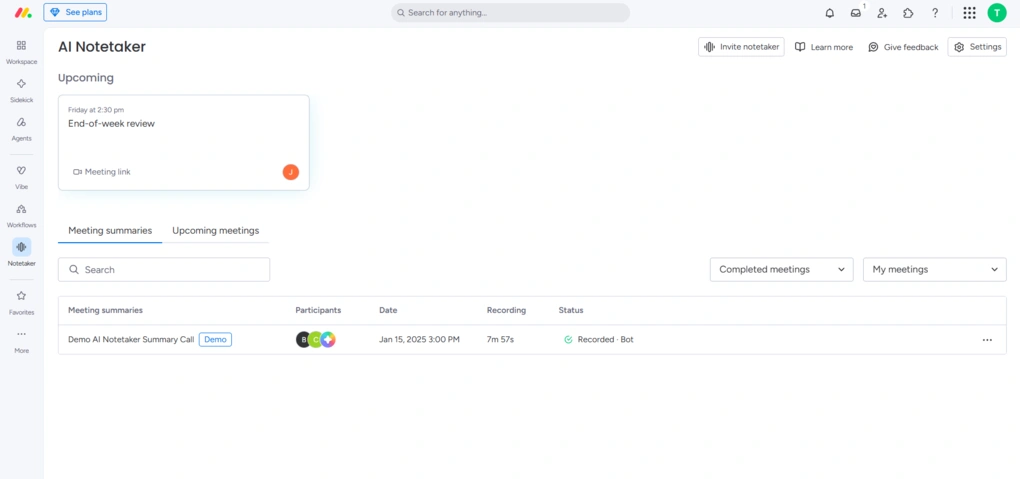Open Sidekick from the sidebar
Image resolution: width=1020 pixels, height=479 pixels.
[21, 90]
